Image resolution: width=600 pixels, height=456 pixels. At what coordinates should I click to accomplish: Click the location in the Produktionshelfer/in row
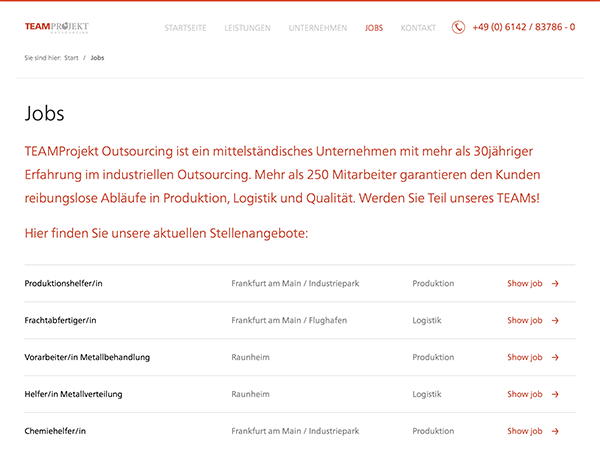point(295,283)
